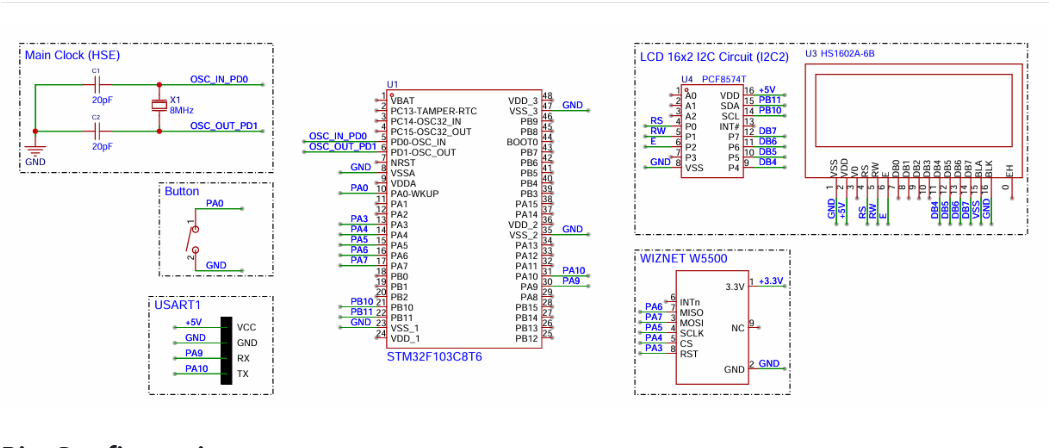Click the STM32 U1 microcontroller body
Image resolution: width=1058 pixels, height=448 pixels.
coord(464,218)
